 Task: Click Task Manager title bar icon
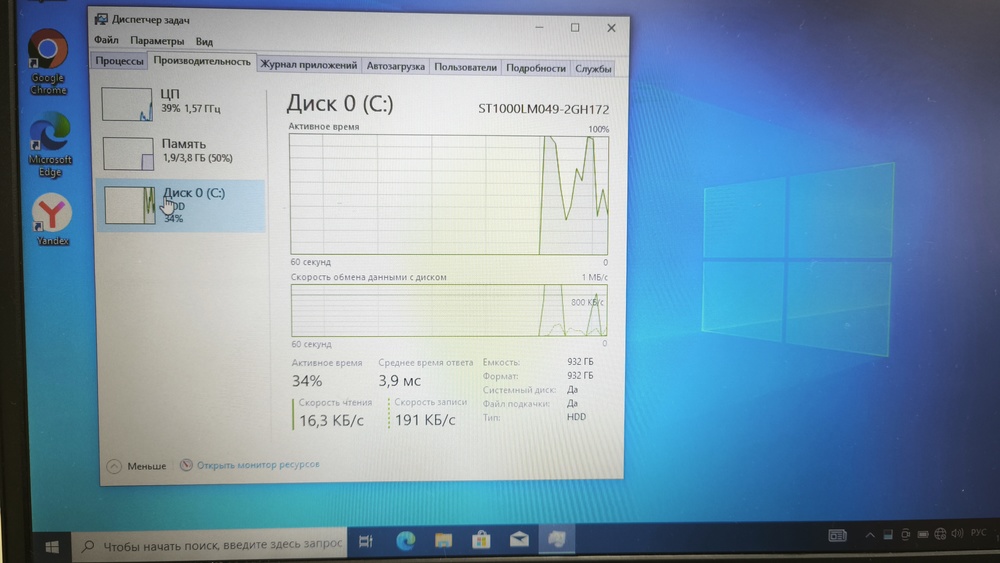[x=101, y=19]
